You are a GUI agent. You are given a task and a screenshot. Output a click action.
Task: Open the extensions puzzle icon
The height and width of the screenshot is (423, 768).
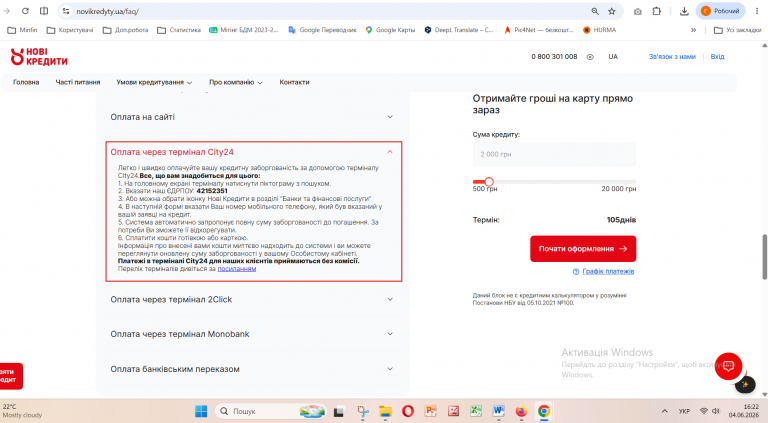pos(657,11)
